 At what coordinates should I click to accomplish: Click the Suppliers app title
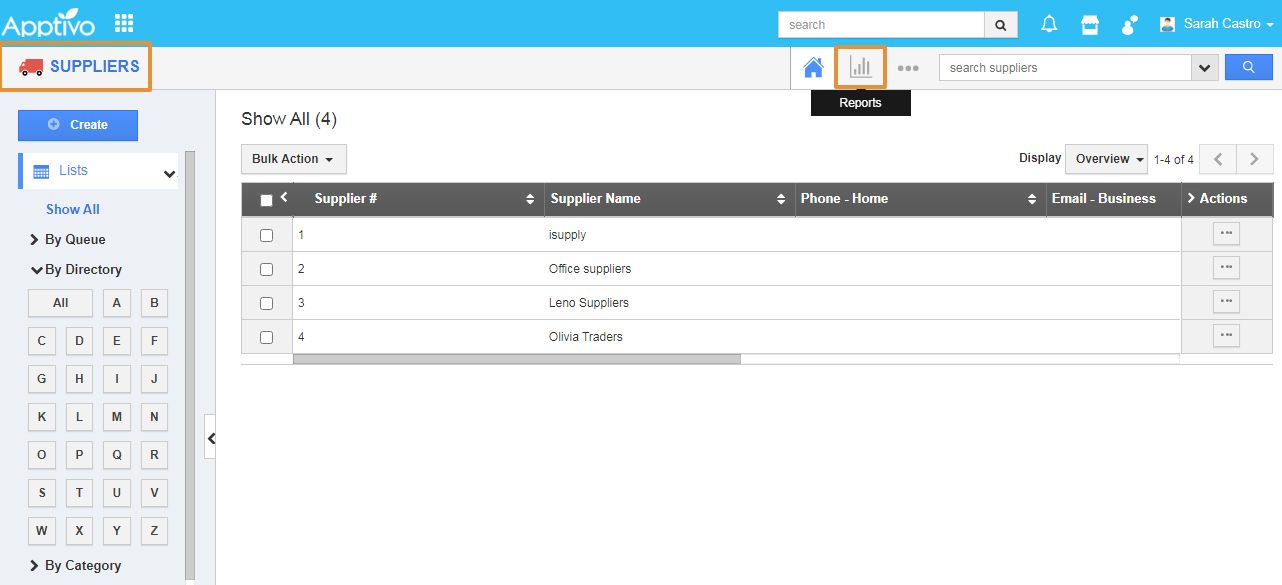[94, 66]
